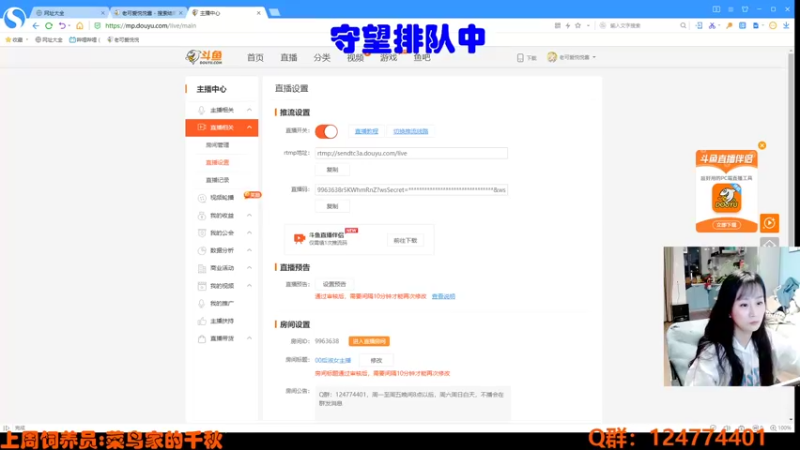This screenshot has width=800, height=450.
Task: Click the 设置预告 button
Action: point(334,284)
